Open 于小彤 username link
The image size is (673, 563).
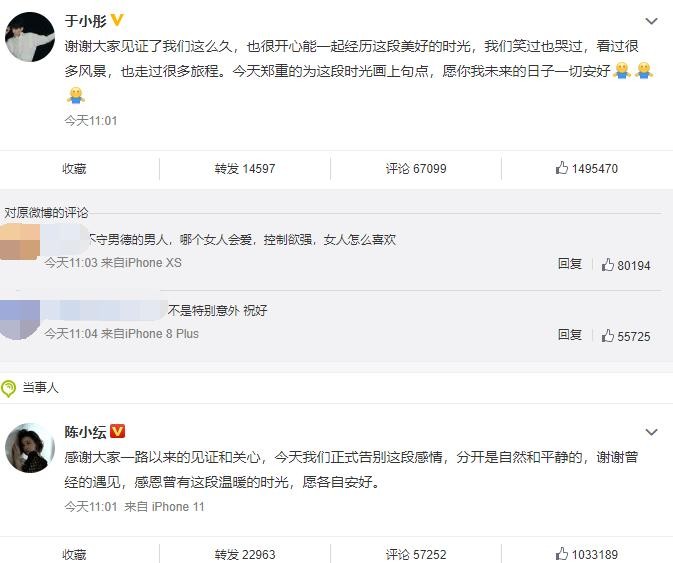[x=85, y=20]
